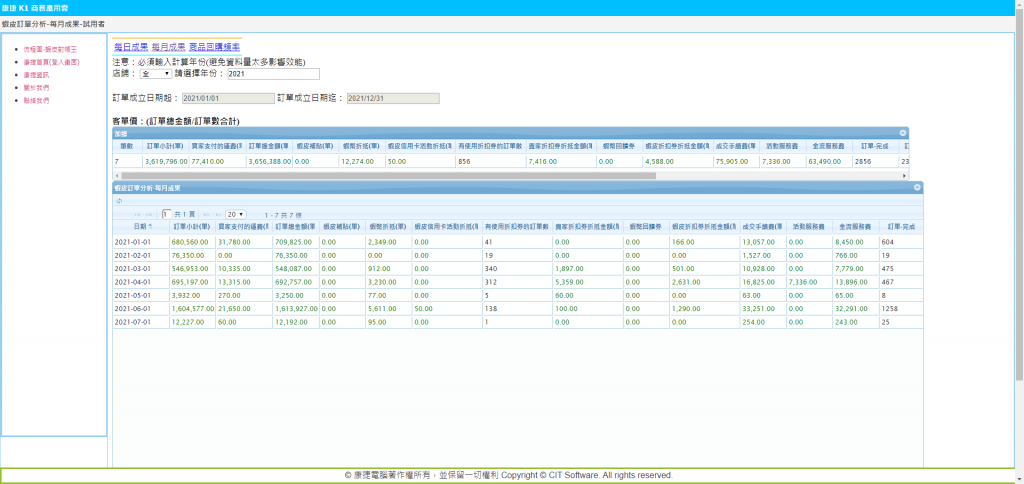Open 流程圖-蝦皮對帳王 sidebar link
The width and height of the screenshot is (1024, 484).
point(50,49)
